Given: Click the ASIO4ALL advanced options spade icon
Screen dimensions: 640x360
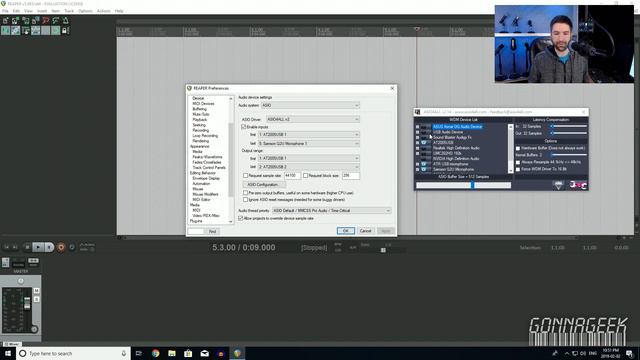Looking at the screenshot, I should click(x=558, y=185).
